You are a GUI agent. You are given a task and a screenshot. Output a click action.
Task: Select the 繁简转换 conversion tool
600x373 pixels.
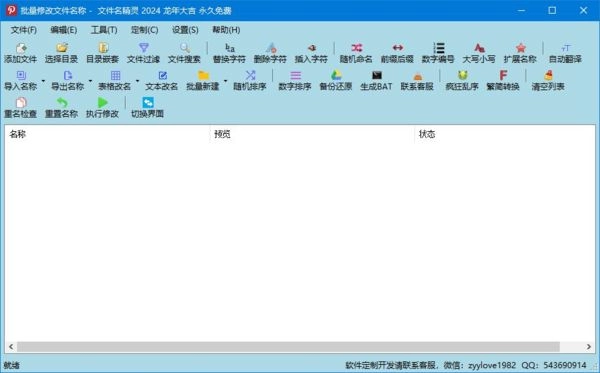503,80
